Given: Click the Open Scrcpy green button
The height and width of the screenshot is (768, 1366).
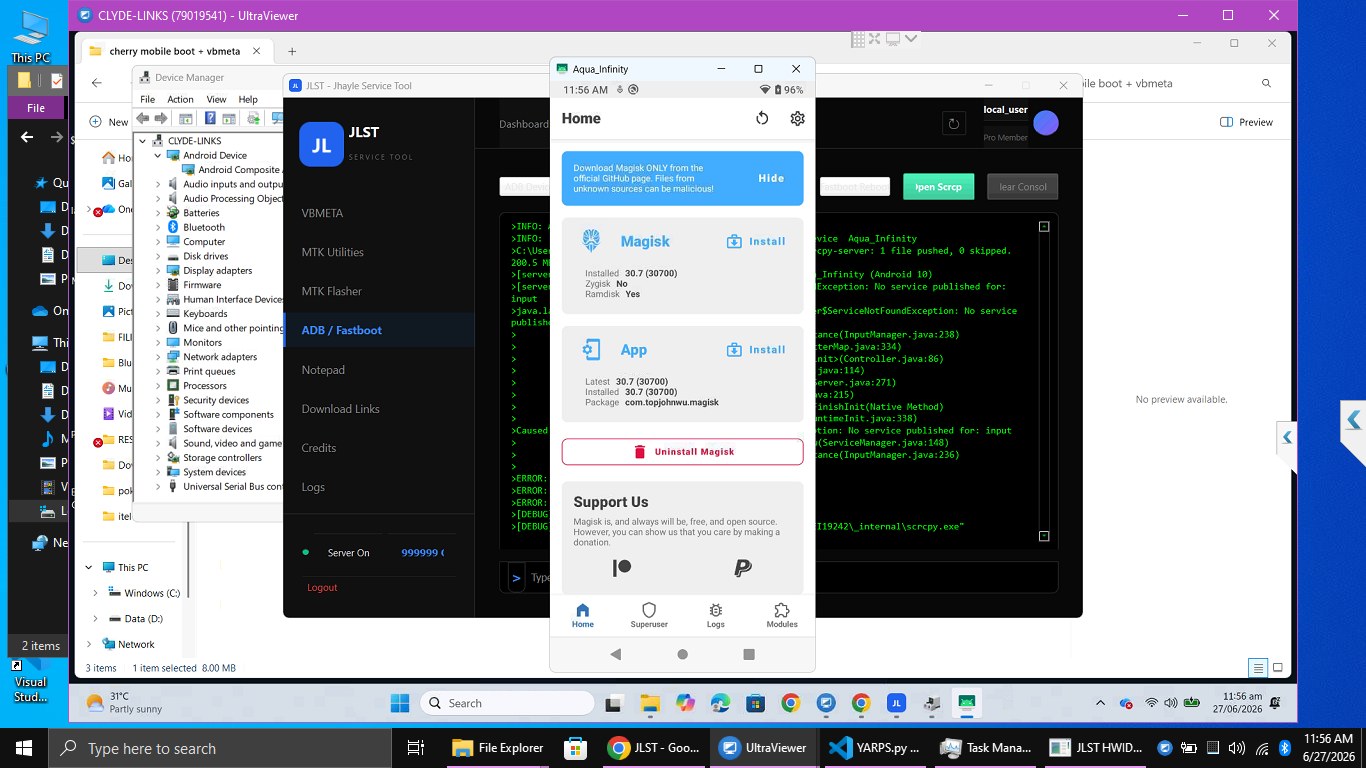Looking at the screenshot, I should tap(938, 187).
